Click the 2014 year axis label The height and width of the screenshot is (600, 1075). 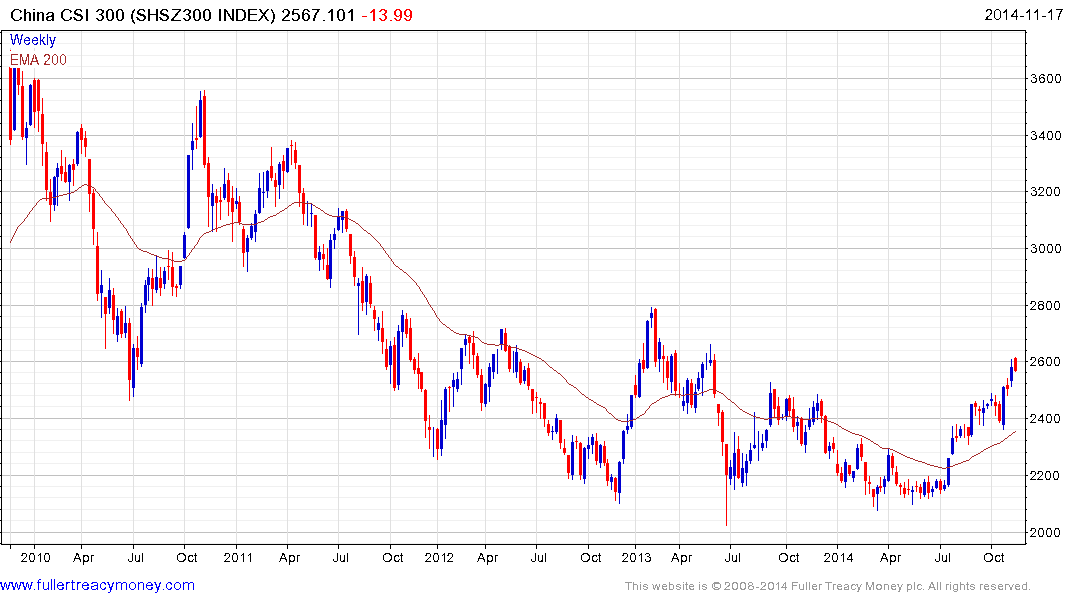(x=838, y=557)
